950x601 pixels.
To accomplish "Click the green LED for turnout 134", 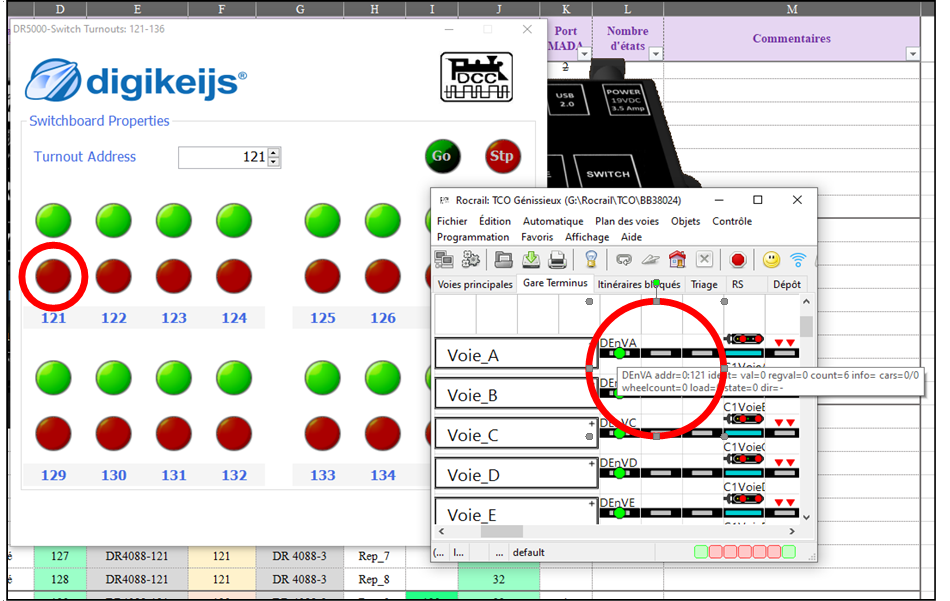I will [x=382, y=377].
